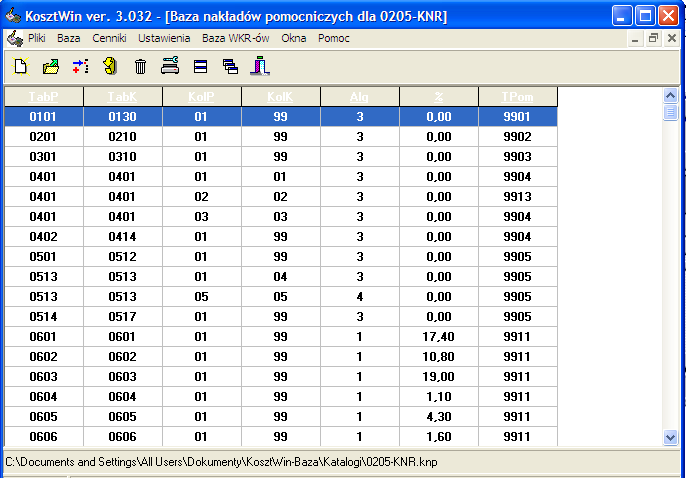Viewport: 686px width, 478px height.
Task: Select cell 0310 in the TabK column
Action: coord(123,157)
